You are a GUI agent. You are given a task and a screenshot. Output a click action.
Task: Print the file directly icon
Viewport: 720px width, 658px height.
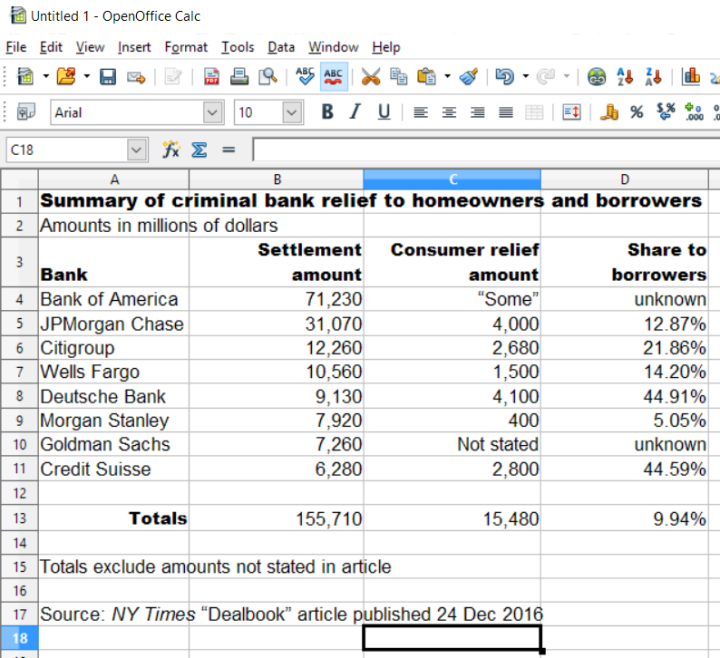pos(239,76)
